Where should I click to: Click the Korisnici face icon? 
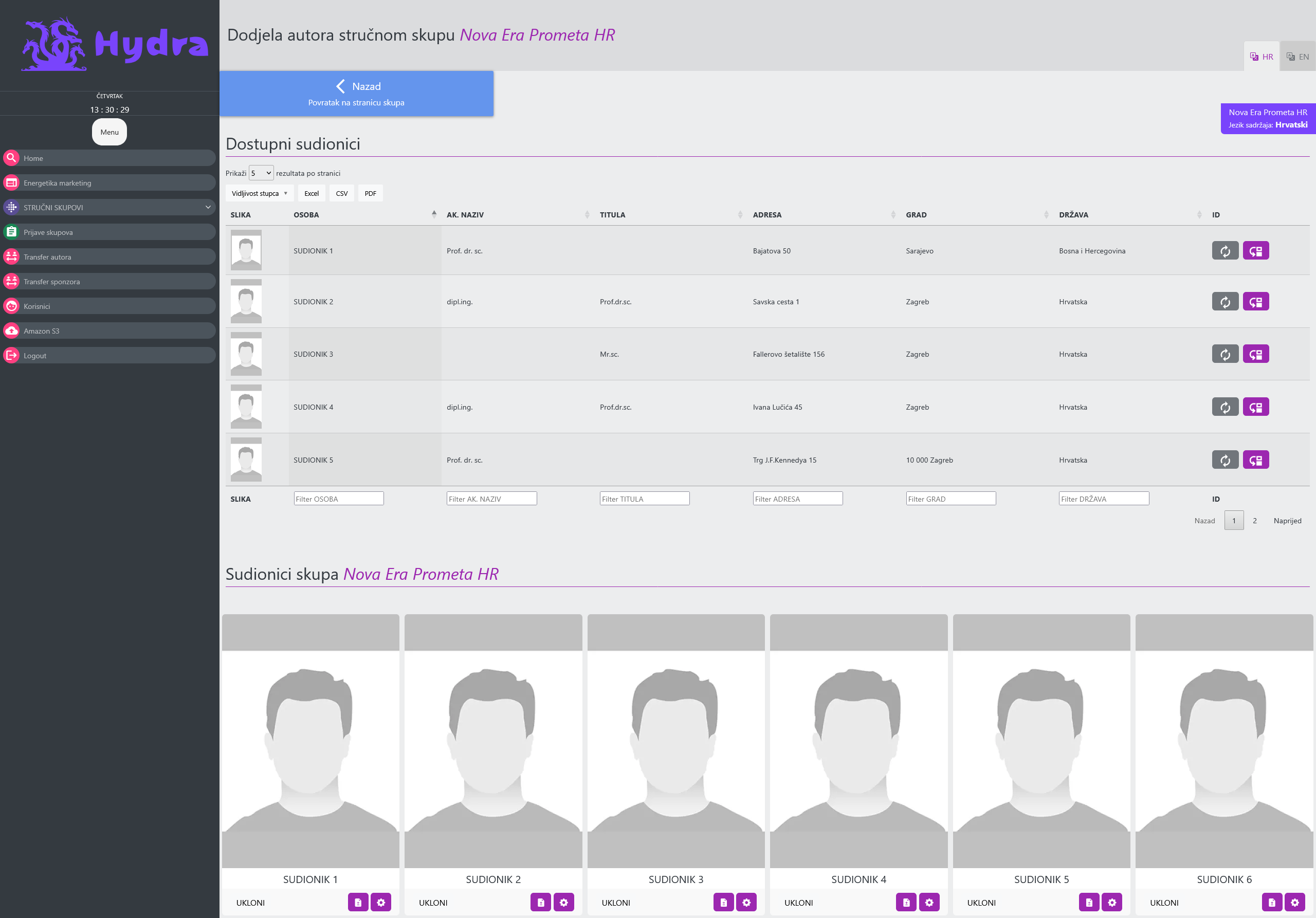pyautogui.click(x=11, y=306)
